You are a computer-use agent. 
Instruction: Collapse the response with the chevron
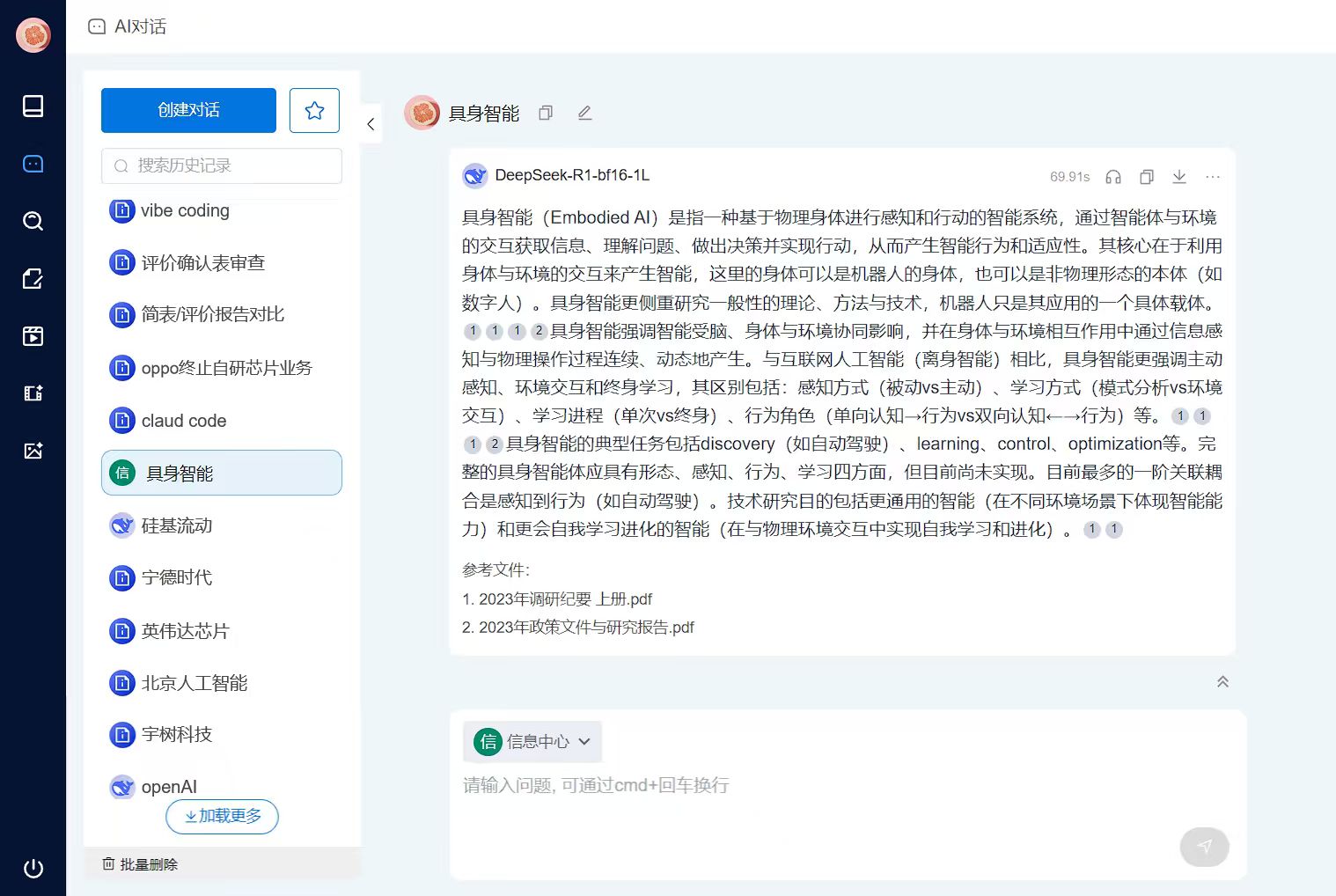[x=1222, y=681]
